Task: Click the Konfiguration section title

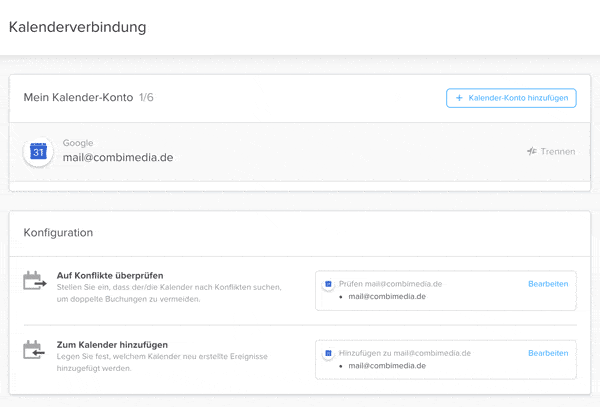Action: tap(58, 233)
